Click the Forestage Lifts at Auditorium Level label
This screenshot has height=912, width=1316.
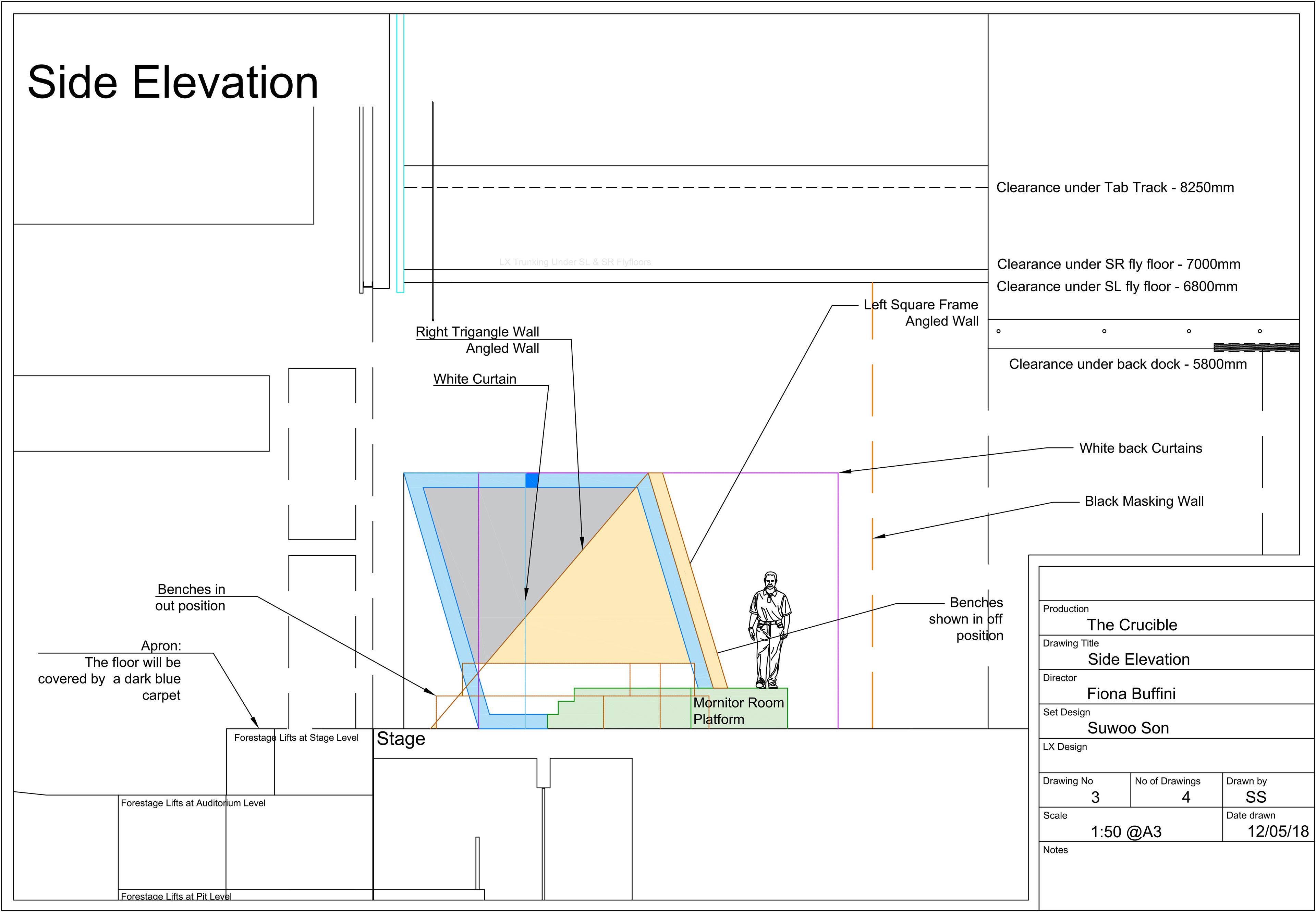tap(193, 803)
